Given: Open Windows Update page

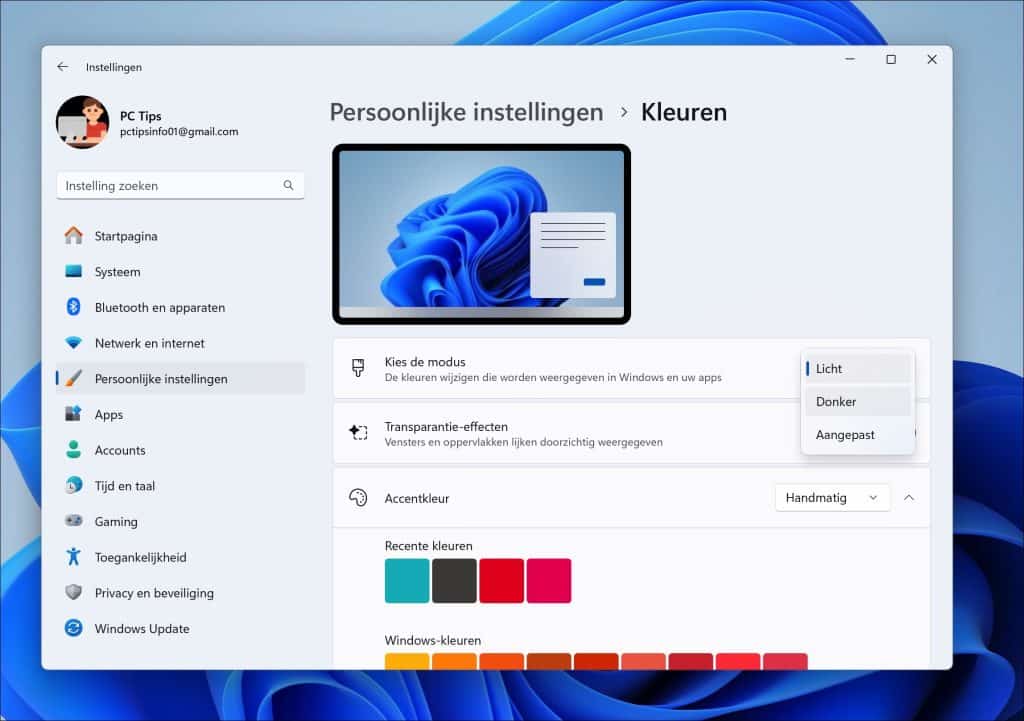Looking at the screenshot, I should point(180,628).
